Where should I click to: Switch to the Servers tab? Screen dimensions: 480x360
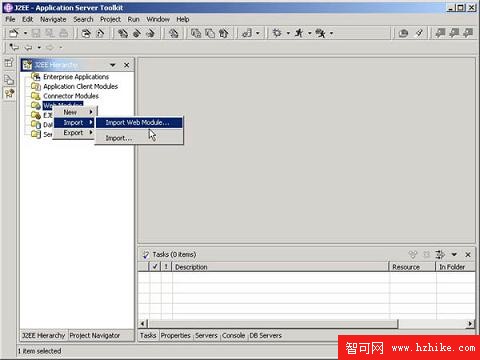tap(206, 335)
